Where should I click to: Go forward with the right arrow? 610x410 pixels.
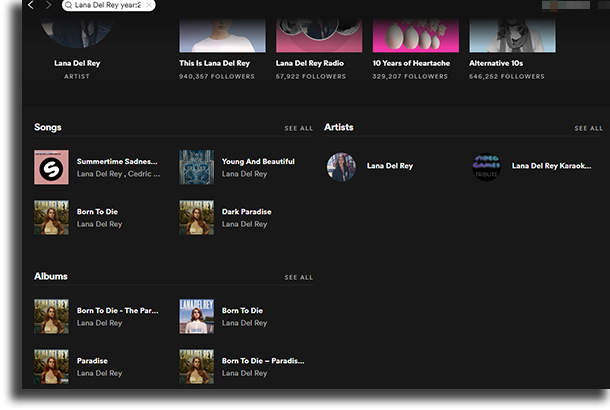click(48, 5)
